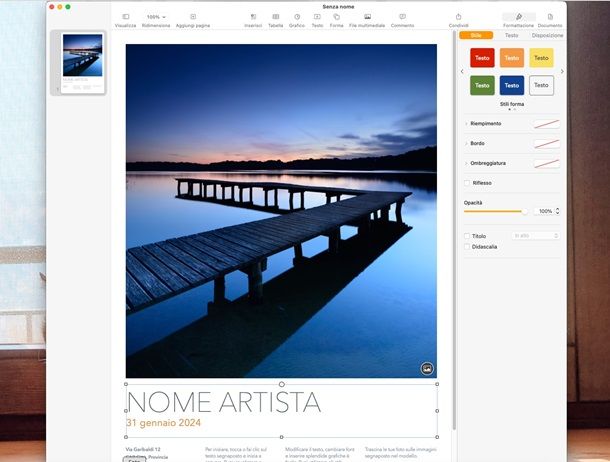Click the date 31 gennaio 2024
The width and height of the screenshot is (610, 462).
pos(163,423)
